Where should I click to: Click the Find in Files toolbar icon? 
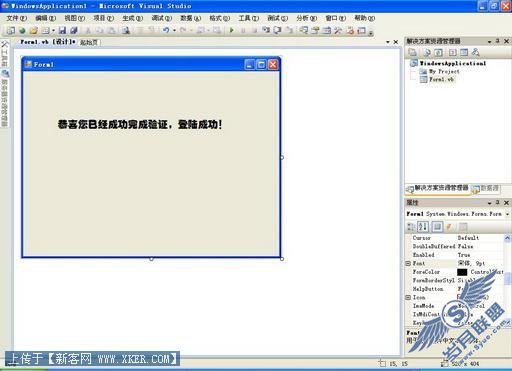tap(126, 31)
